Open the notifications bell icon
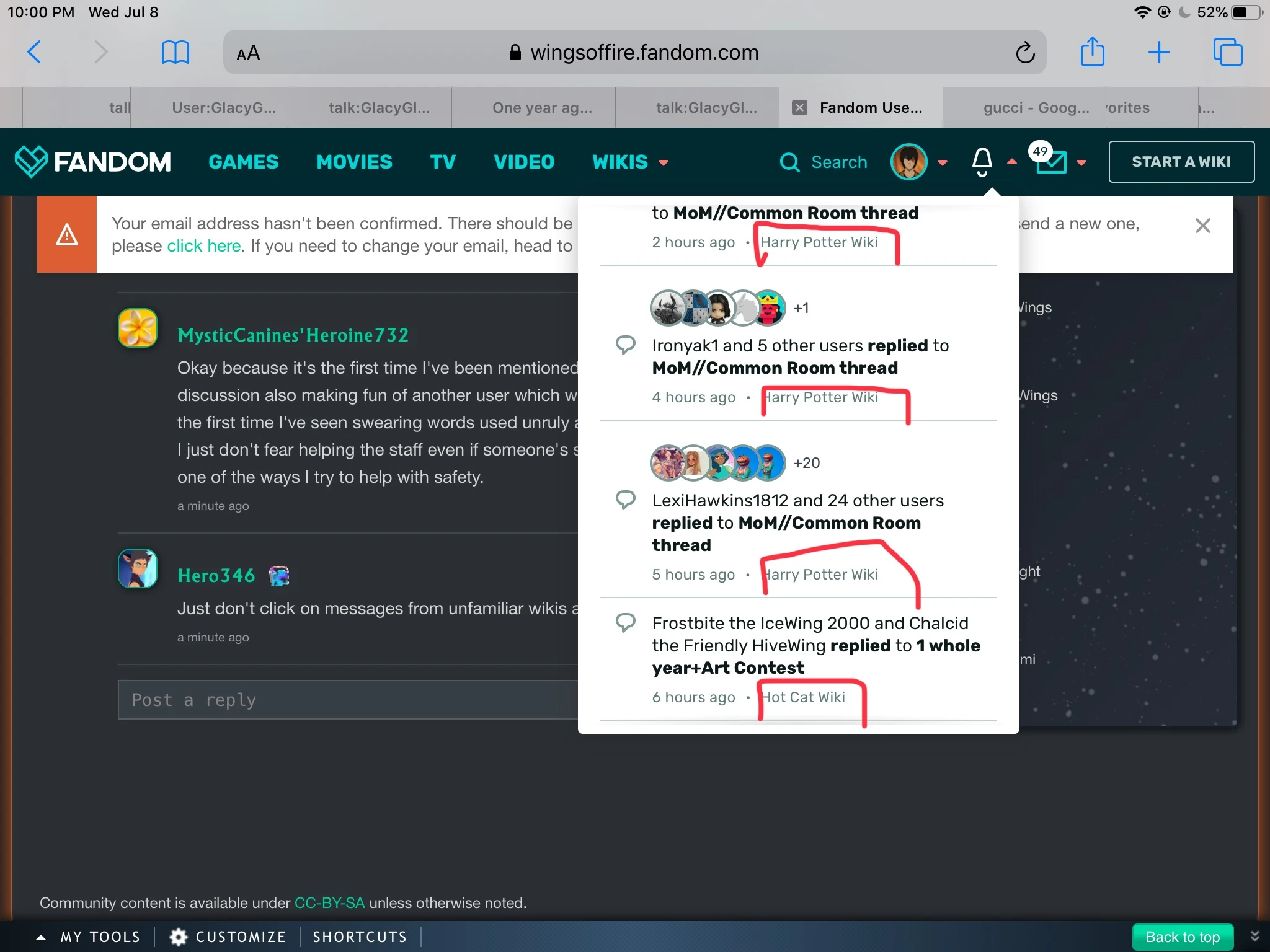 point(982,162)
